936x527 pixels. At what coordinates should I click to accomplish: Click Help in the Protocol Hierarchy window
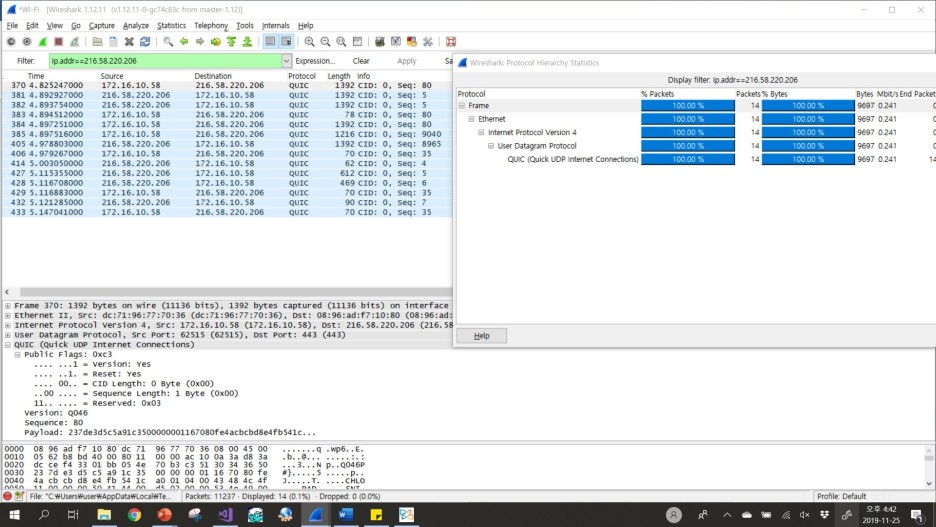[482, 336]
